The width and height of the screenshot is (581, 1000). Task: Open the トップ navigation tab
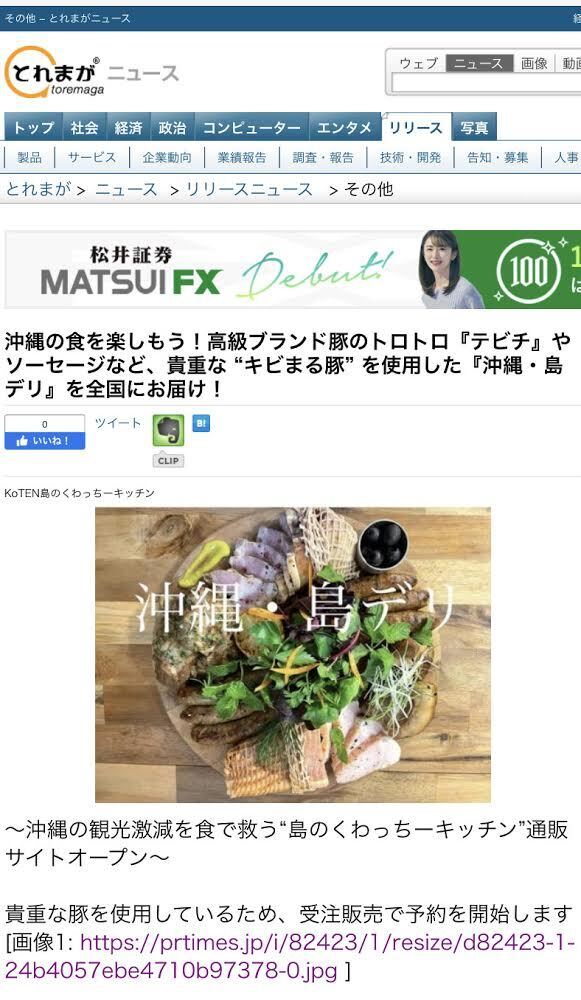click(34, 128)
